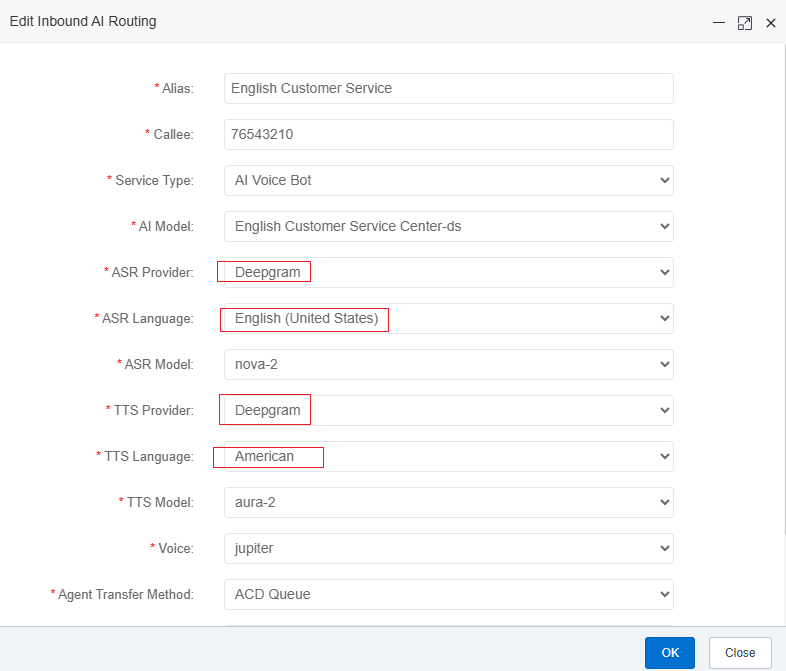Screen dimensions: 786x671
Task: Expand the ASR Provider dropdown
Action: (449, 273)
